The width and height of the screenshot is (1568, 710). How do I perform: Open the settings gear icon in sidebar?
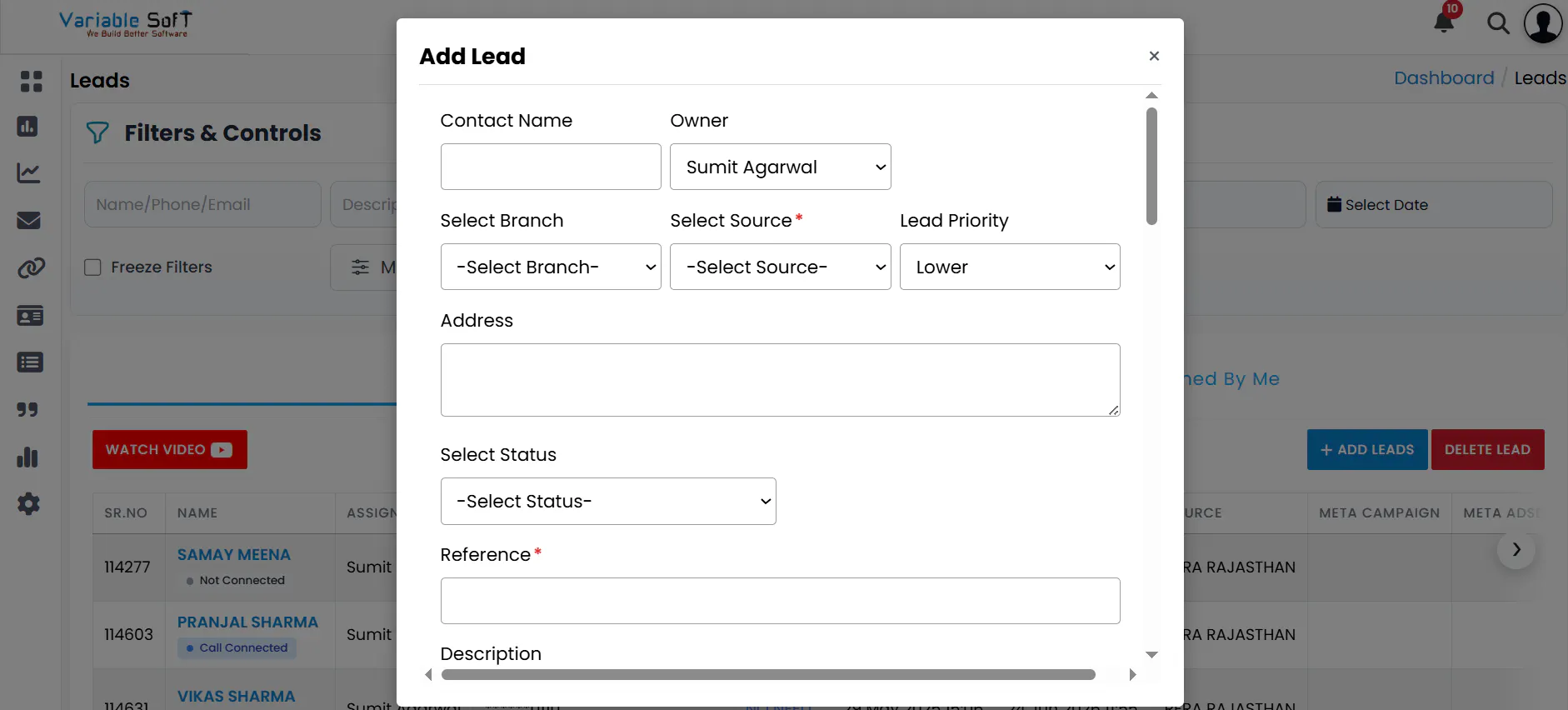coord(28,503)
